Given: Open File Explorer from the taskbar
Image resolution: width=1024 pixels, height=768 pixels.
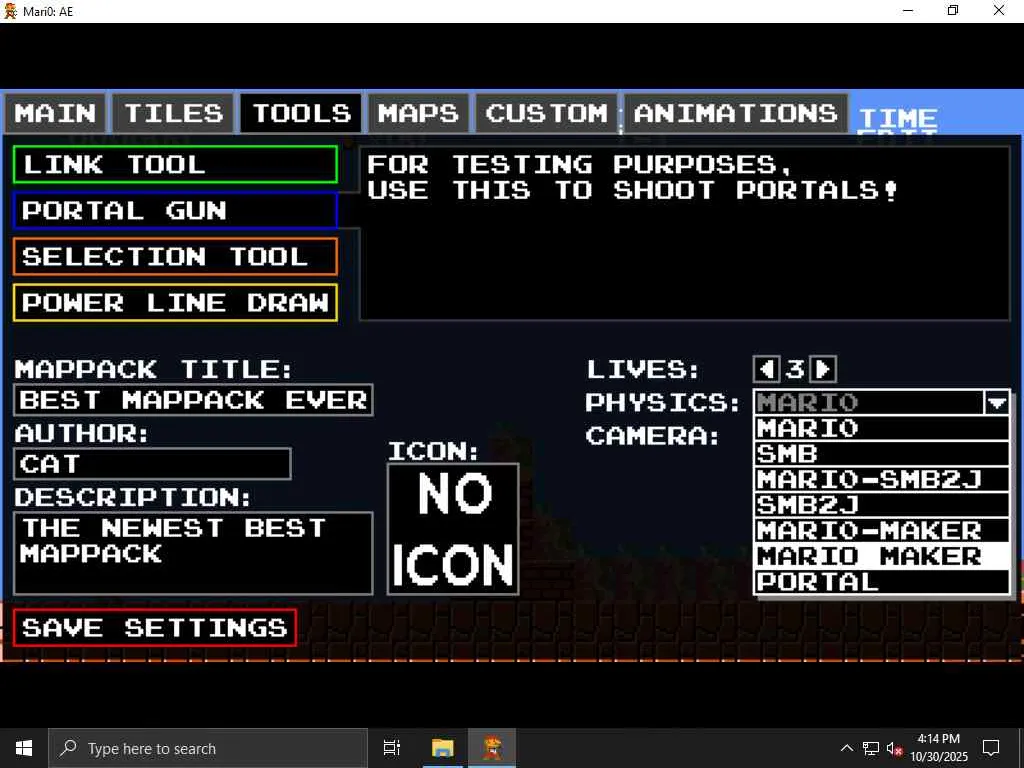Looking at the screenshot, I should pyautogui.click(x=442, y=748).
